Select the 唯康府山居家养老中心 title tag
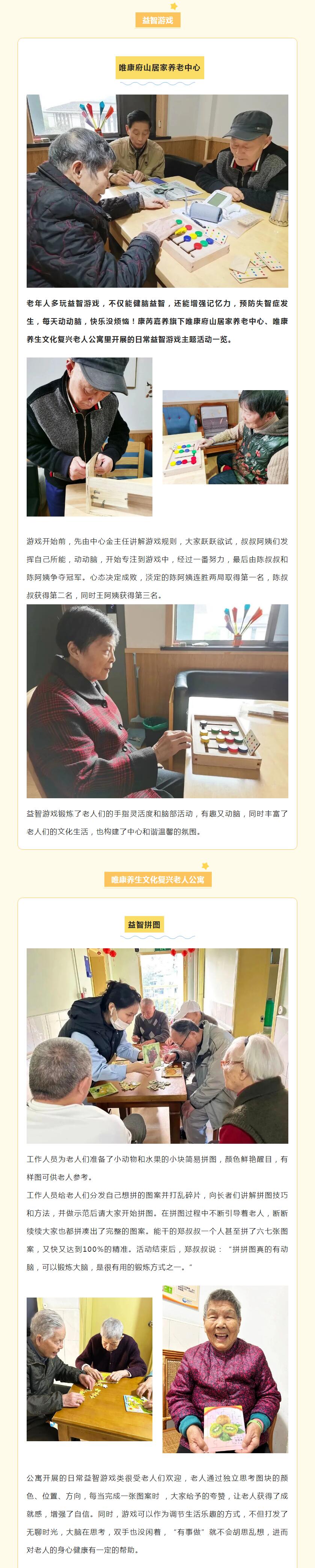315x1568 pixels. pyautogui.click(x=159, y=68)
